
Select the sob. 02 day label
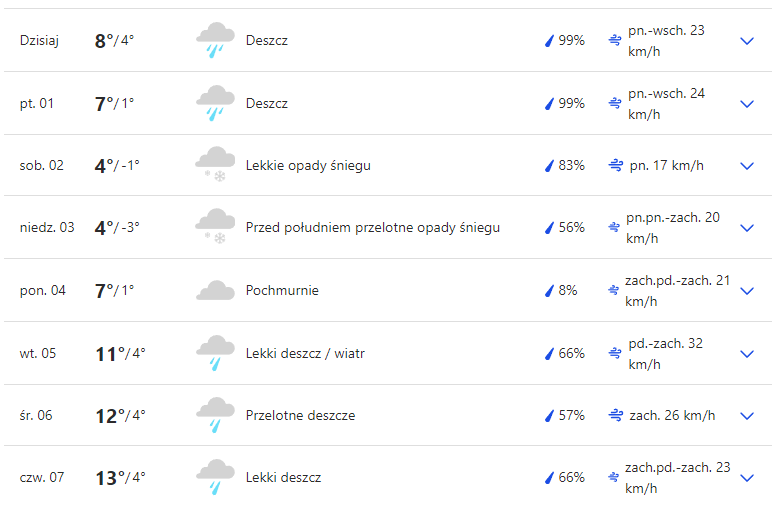(42, 165)
